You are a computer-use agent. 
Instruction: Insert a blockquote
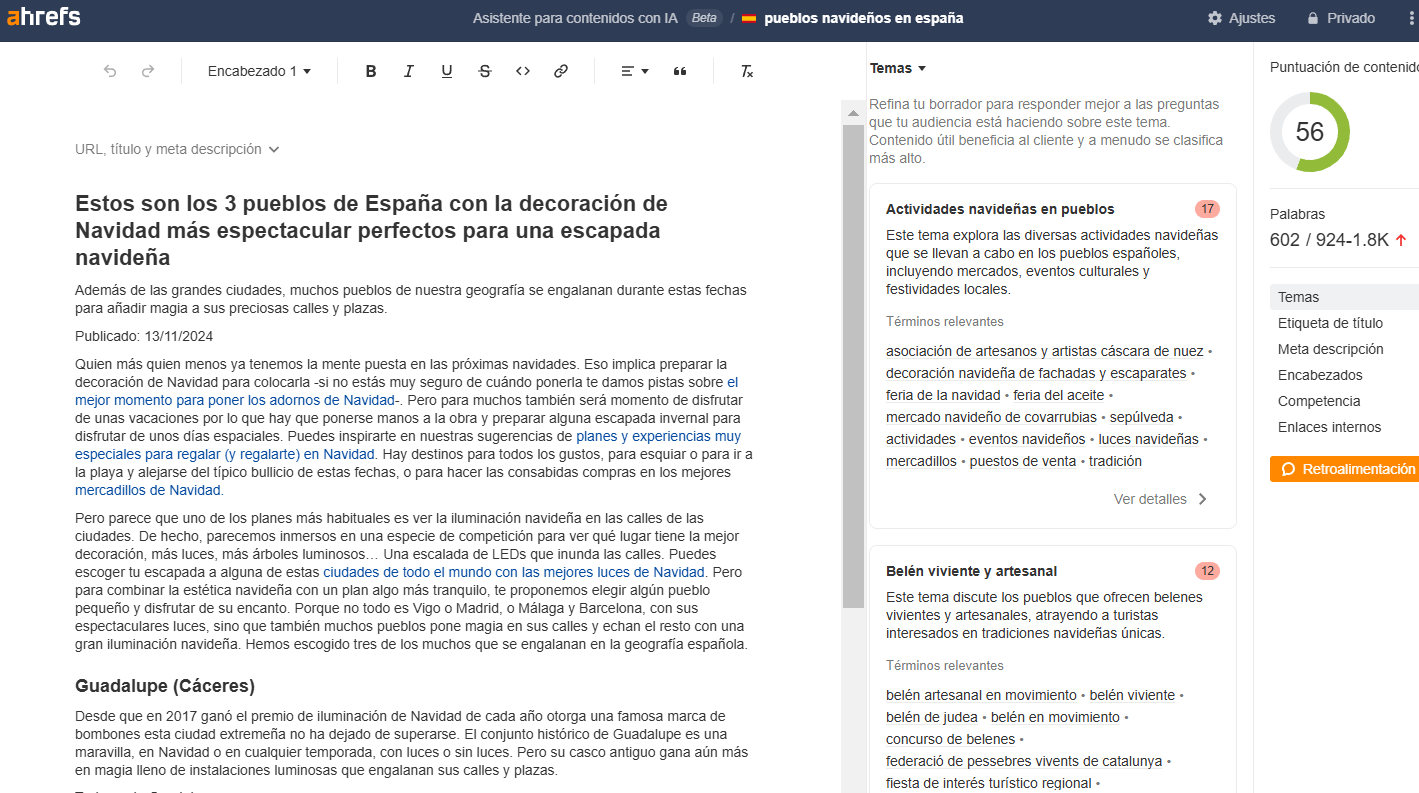680,71
